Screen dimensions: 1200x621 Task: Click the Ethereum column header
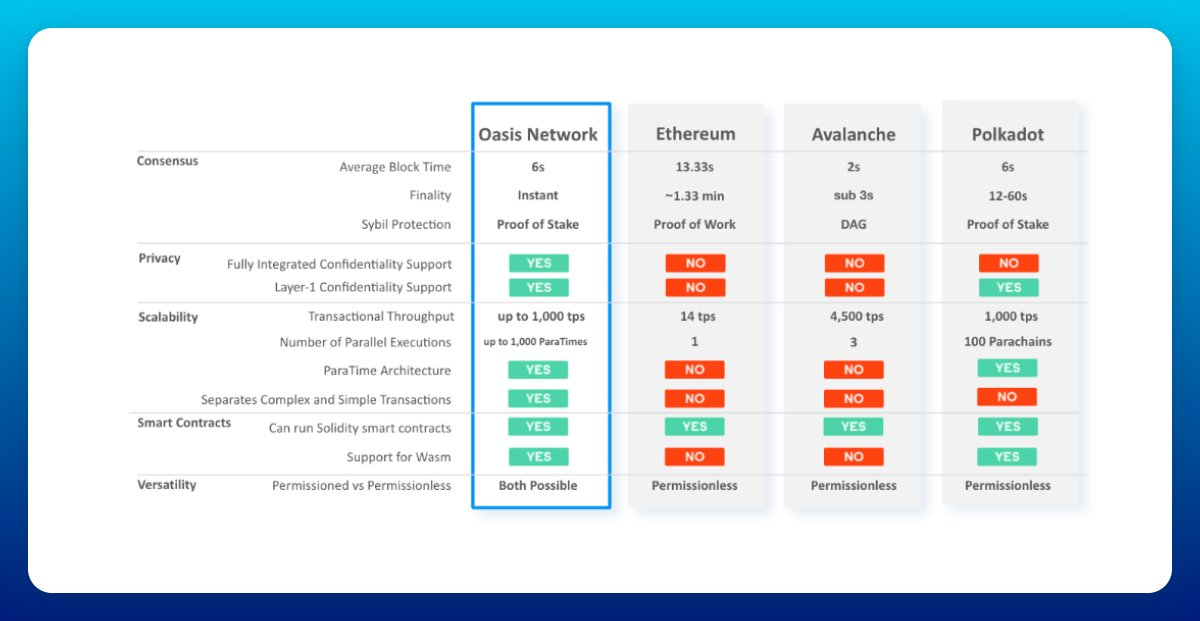click(695, 134)
